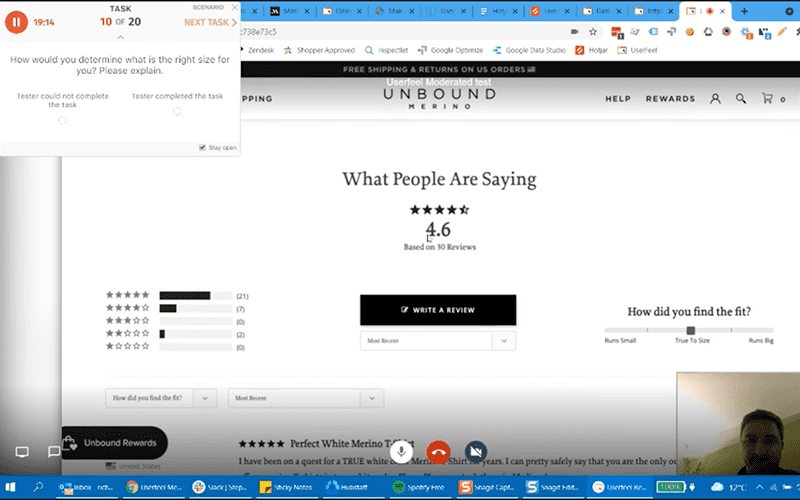Show hidden system tray icons
Viewport: 800px width, 500px height.
[760, 487]
